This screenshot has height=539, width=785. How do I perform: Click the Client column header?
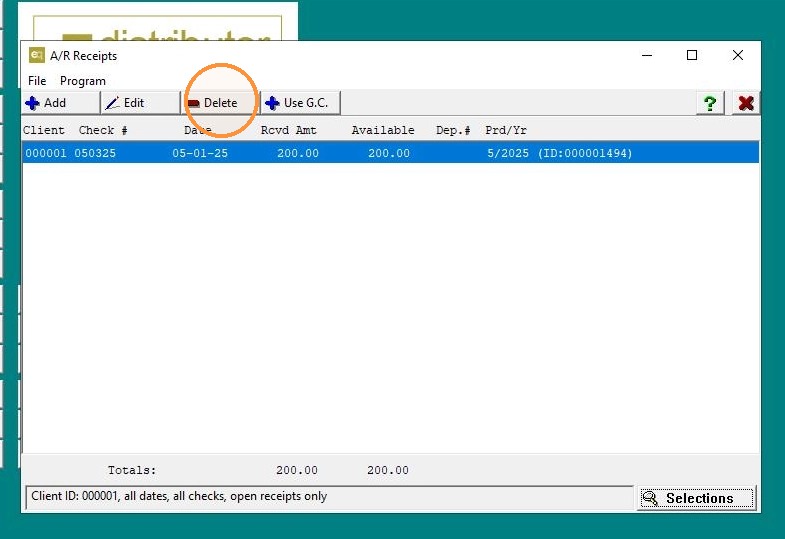[x=44, y=130]
